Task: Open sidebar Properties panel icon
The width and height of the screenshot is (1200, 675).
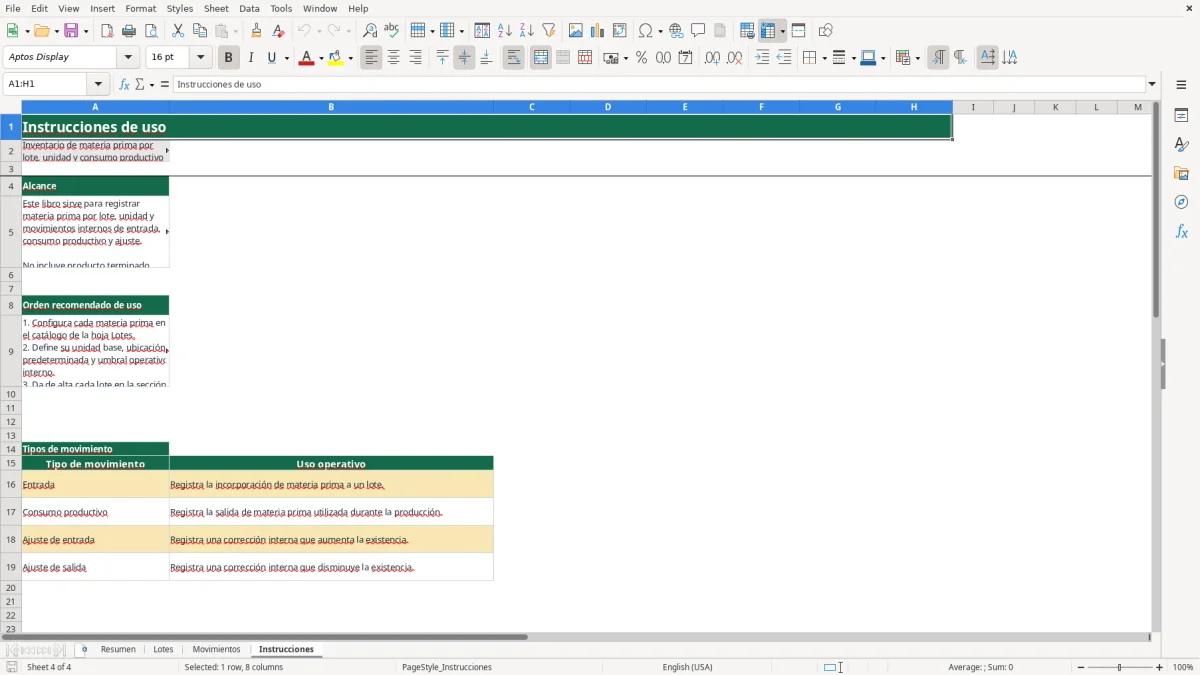Action: pyautogui.click(x=1181, y=116)
